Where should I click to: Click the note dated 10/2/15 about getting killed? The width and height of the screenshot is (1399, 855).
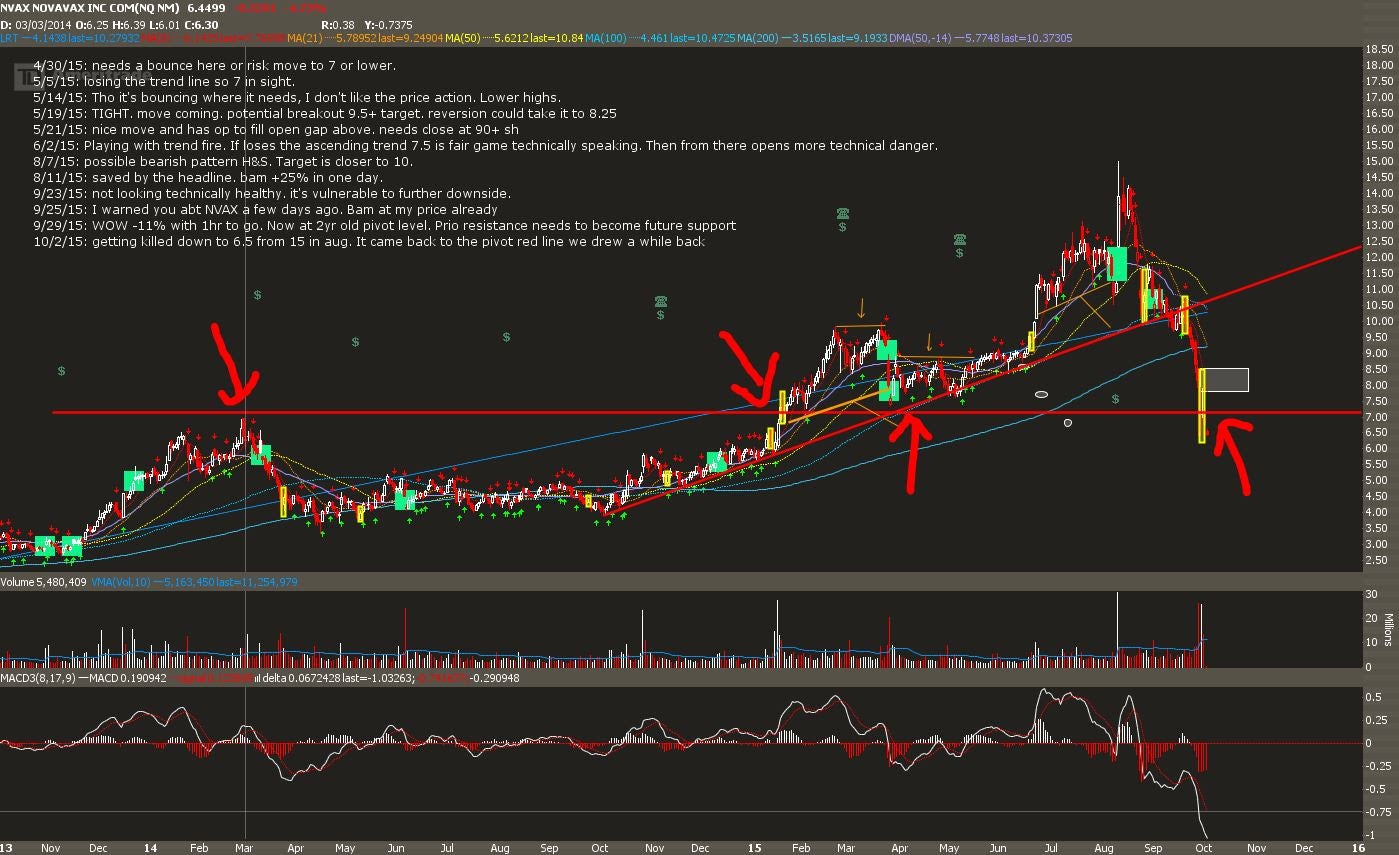369,242
